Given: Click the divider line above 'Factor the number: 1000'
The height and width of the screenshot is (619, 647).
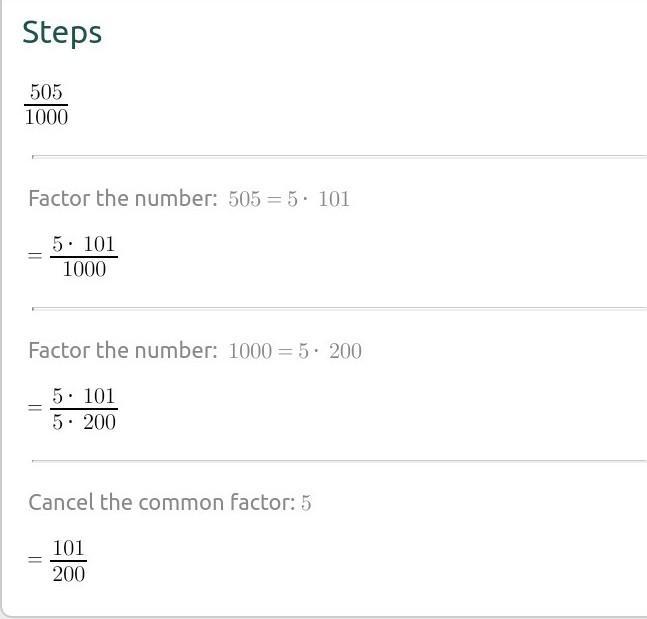Looking at the screenshot, I should click(340, 308).
